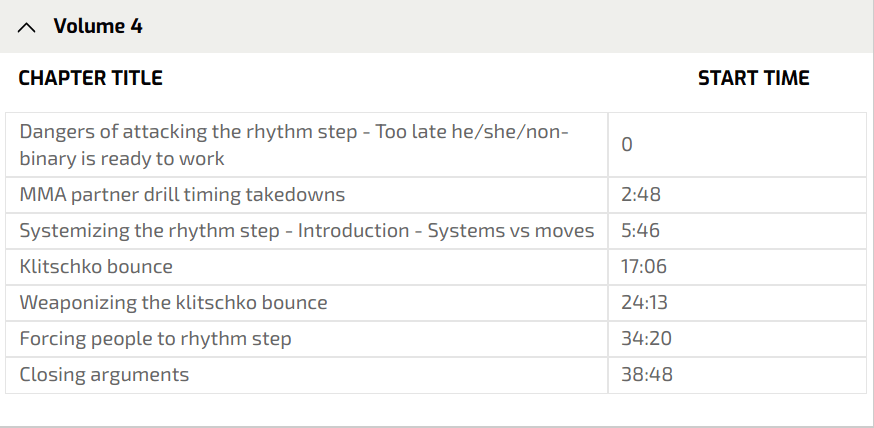Click the CHAPTER TITLE column header
Screen dimensions: 874x428
pos(90,78)
